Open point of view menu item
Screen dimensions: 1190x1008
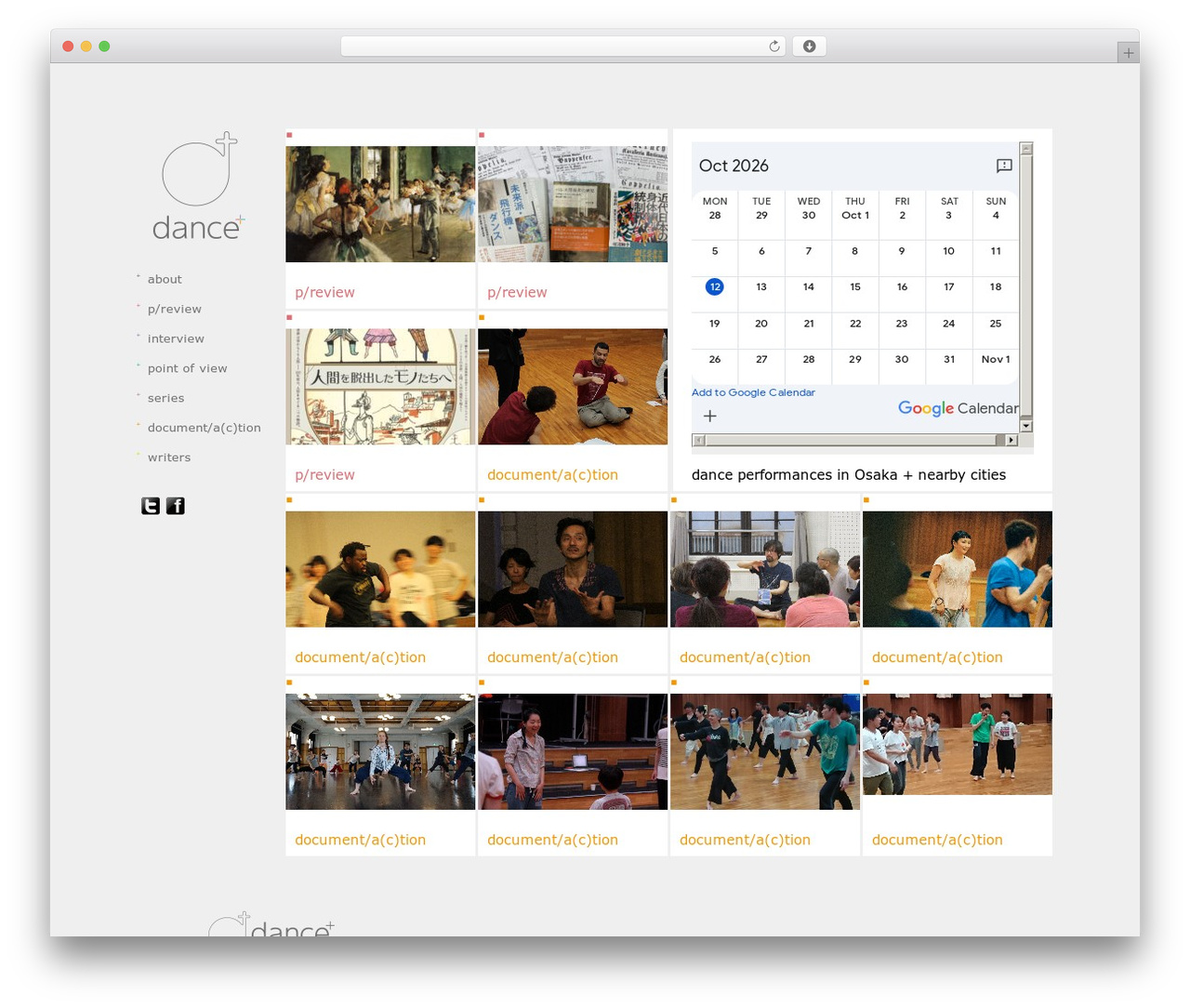pyautogui.click(x=187, y=368)
